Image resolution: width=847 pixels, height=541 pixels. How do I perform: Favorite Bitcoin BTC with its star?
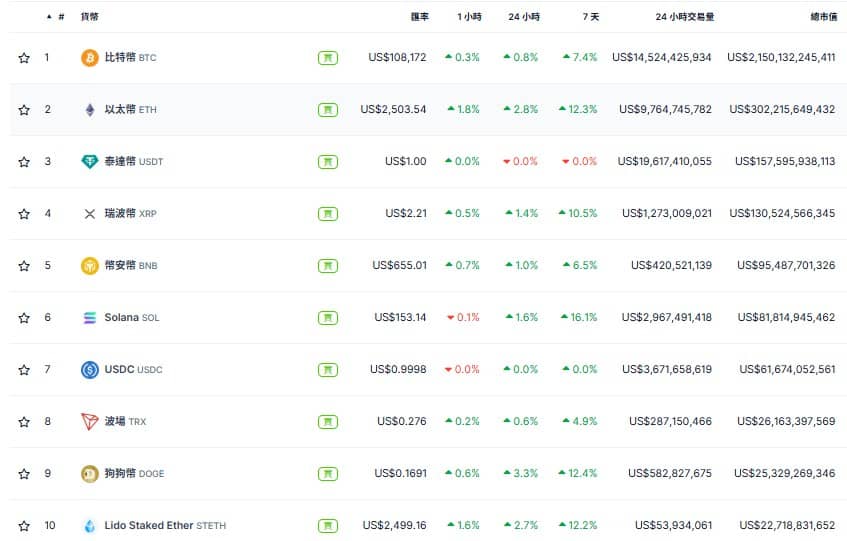pos(24,58)
